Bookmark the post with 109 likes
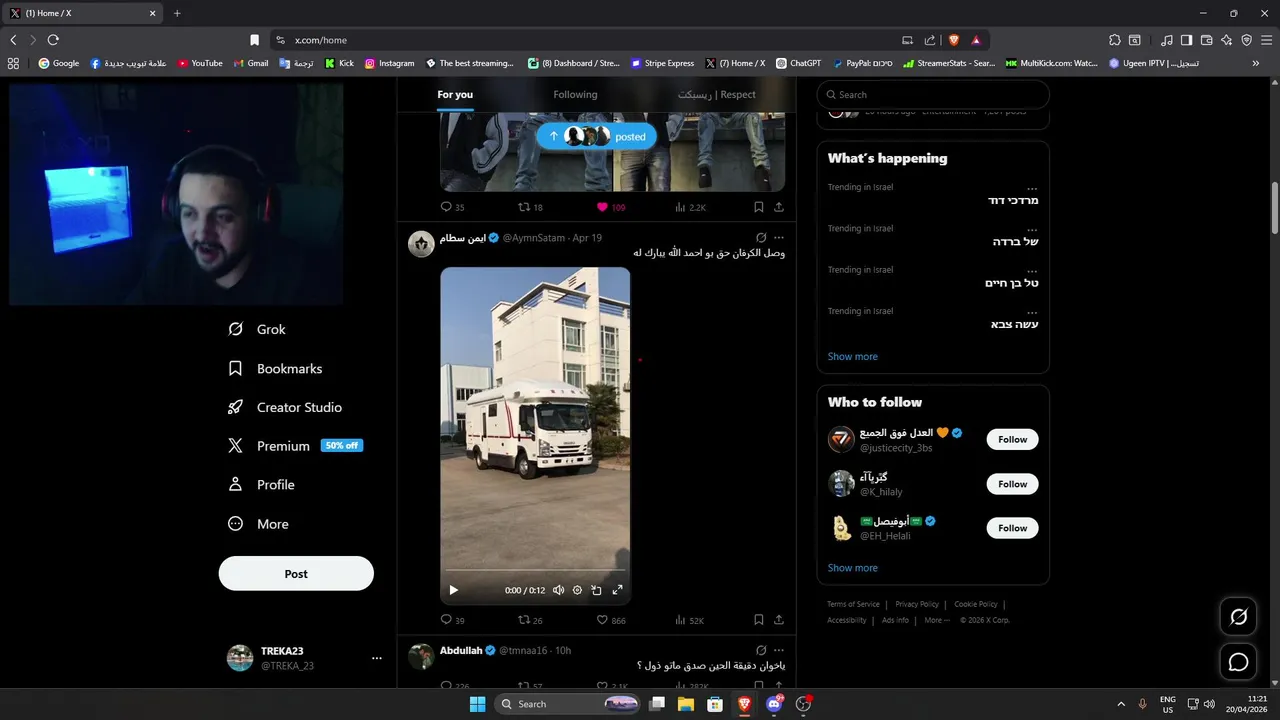The image size is (1280, 720). [x=758, y=207]
